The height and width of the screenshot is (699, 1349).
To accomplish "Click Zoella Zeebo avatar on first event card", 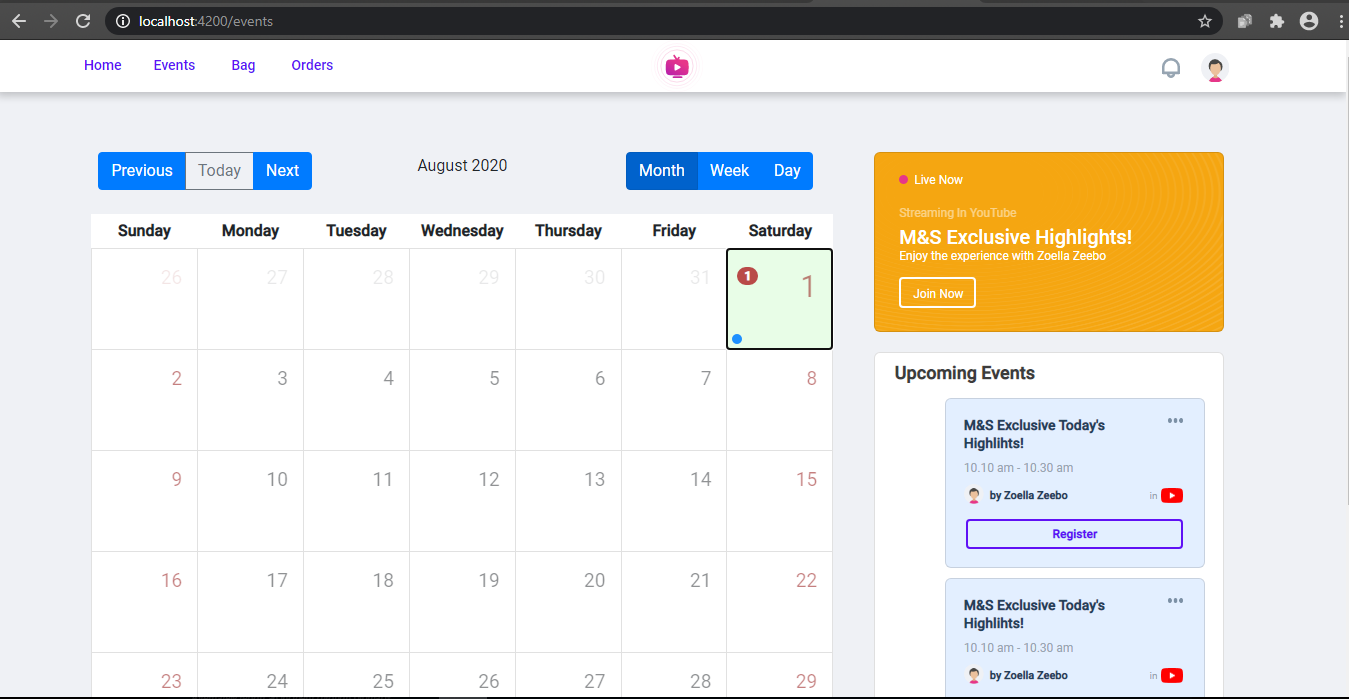I will pyautogui.click(x=974, y=495).
